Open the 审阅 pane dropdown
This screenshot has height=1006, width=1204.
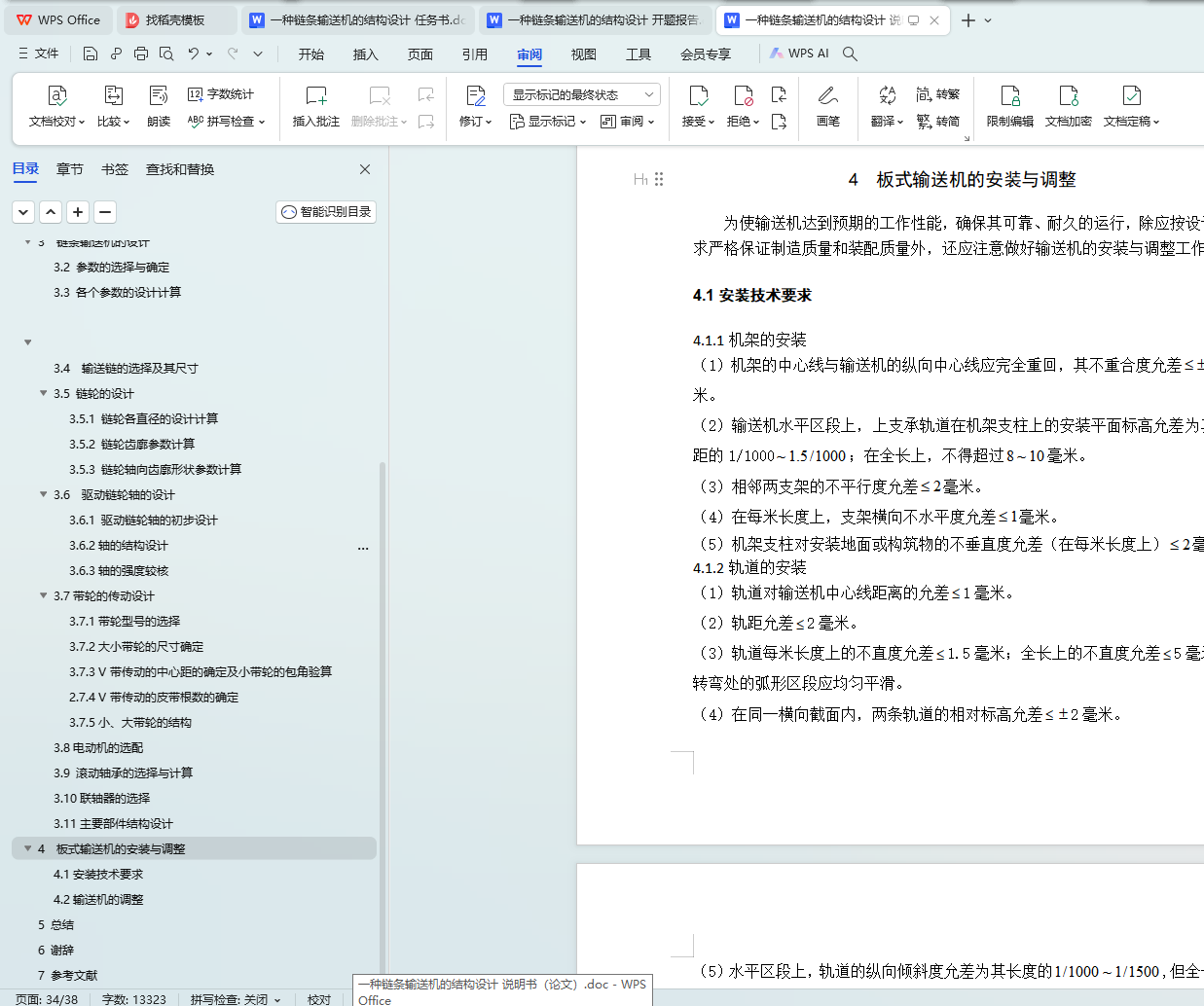pos(628,122)
